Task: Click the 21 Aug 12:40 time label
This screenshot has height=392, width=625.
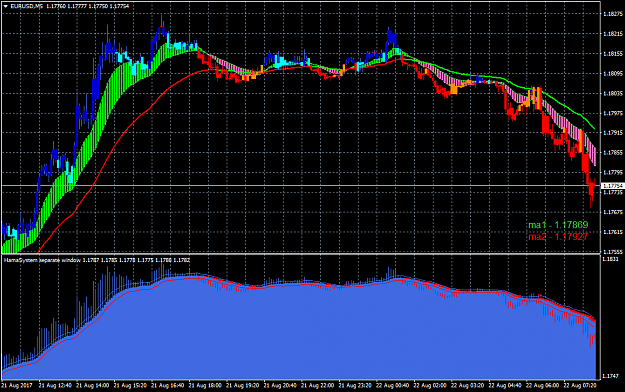Action: [x=55, y=386]
